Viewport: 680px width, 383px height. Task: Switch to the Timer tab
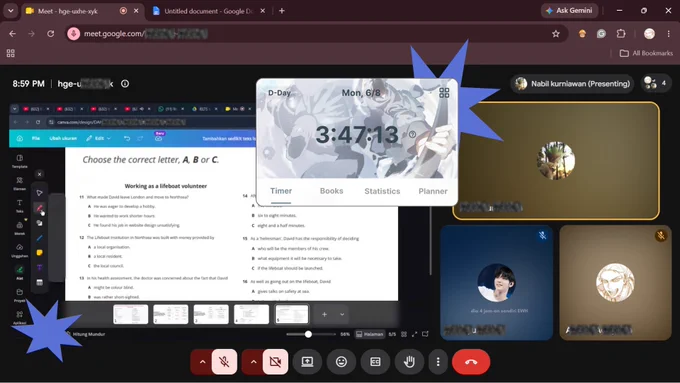[x=281, y=191]
